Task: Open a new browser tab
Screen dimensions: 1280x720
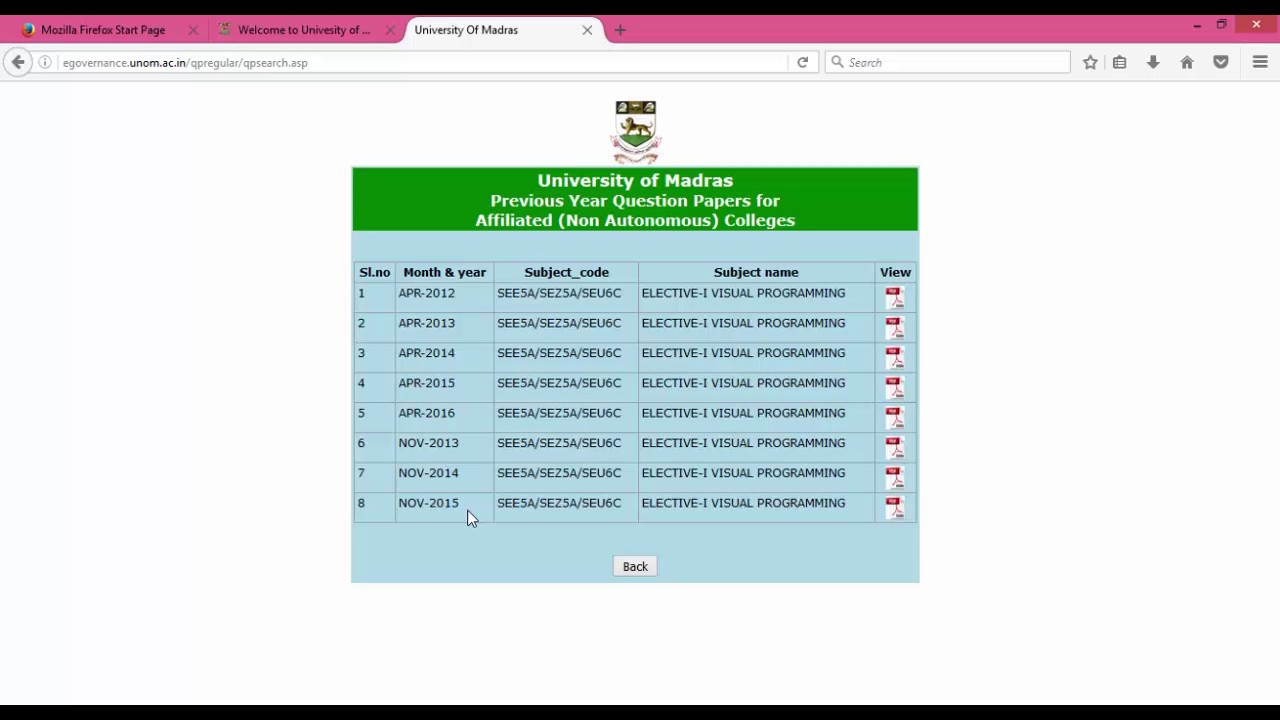Action: 620,30
